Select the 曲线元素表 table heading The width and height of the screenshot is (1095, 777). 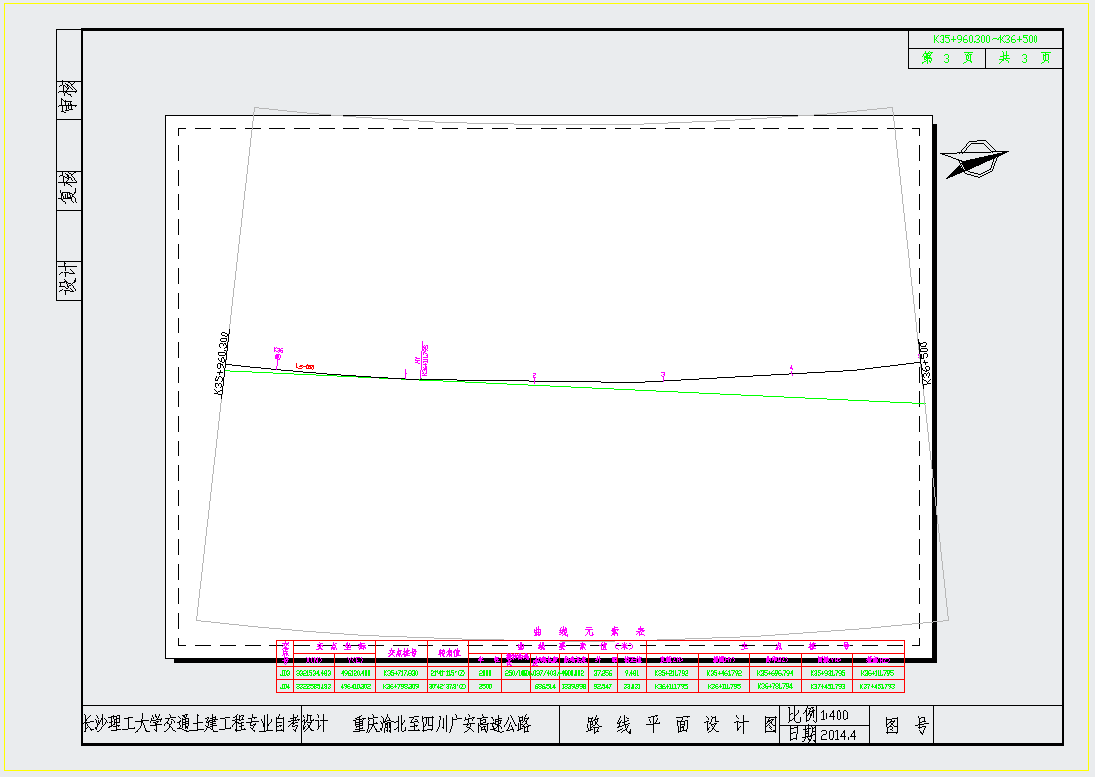click(589, 632)
